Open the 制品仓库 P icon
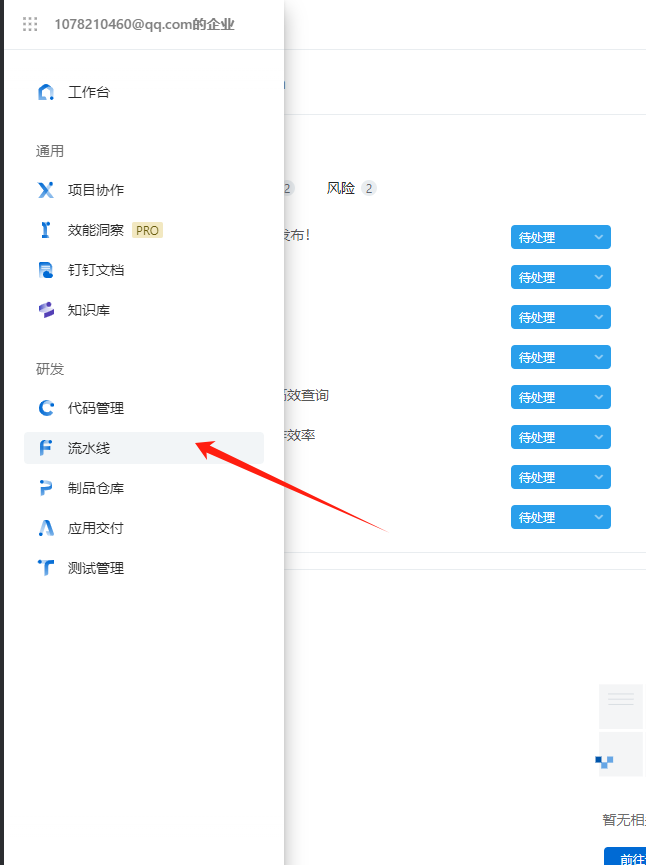The height and width of the screenshot is (865, 646). (46, 488)
